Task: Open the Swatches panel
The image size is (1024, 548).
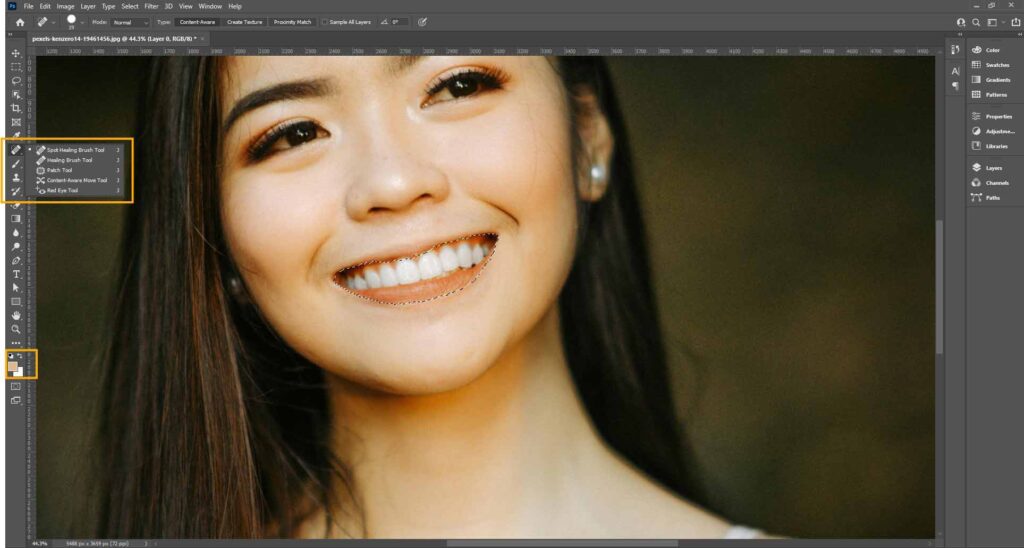Action: pos(993,65)
